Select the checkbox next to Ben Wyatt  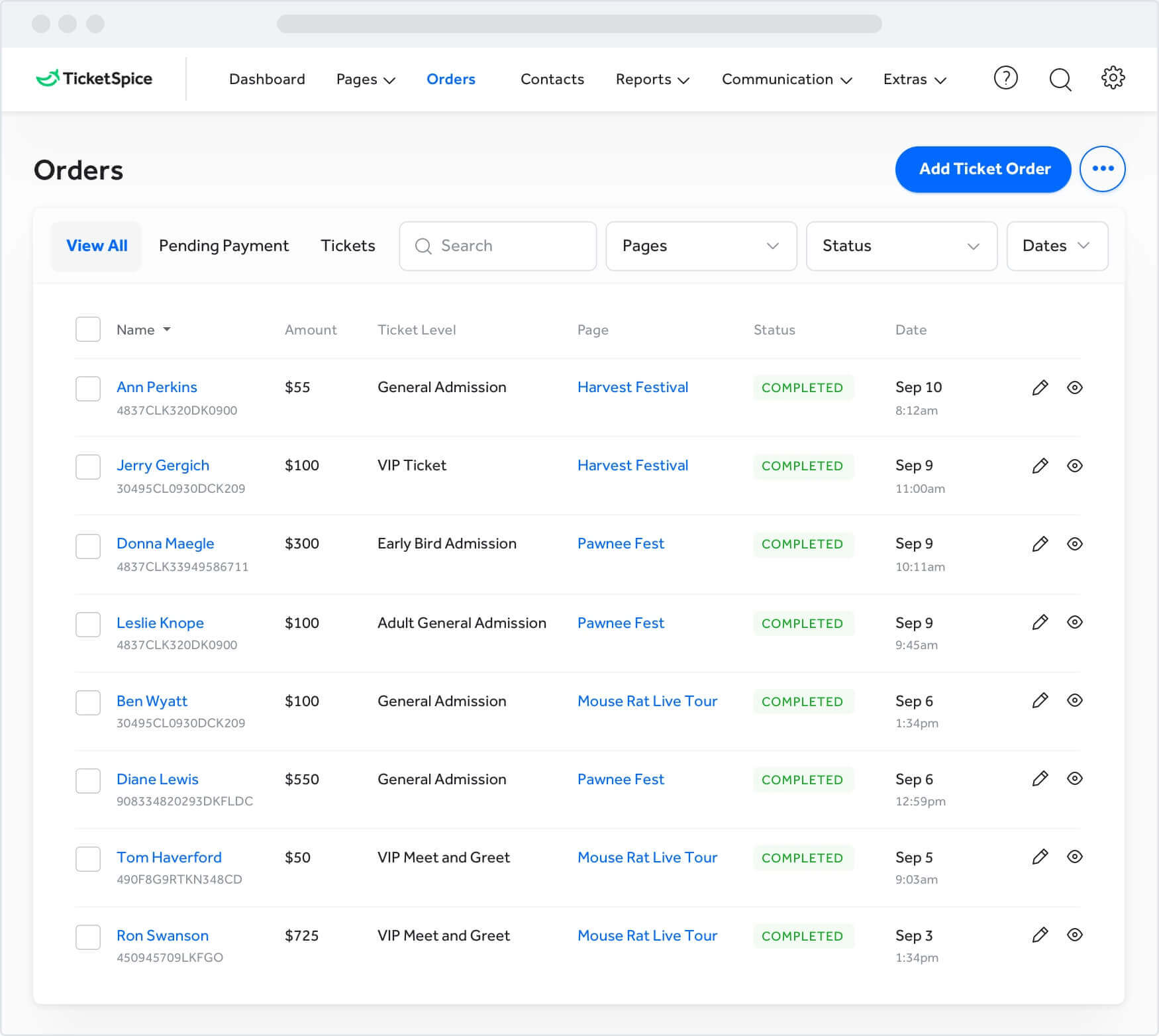tap(87, 703)
